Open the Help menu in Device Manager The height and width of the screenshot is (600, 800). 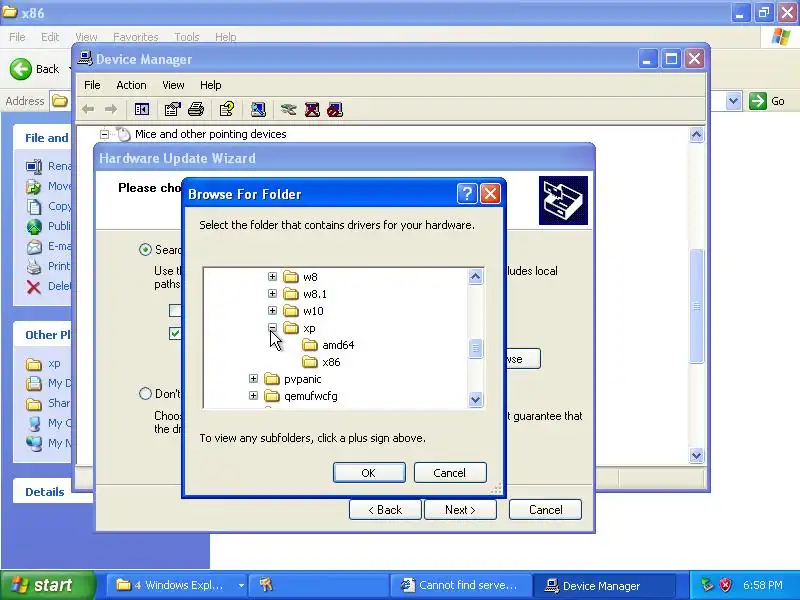click(x=210, y=85)
